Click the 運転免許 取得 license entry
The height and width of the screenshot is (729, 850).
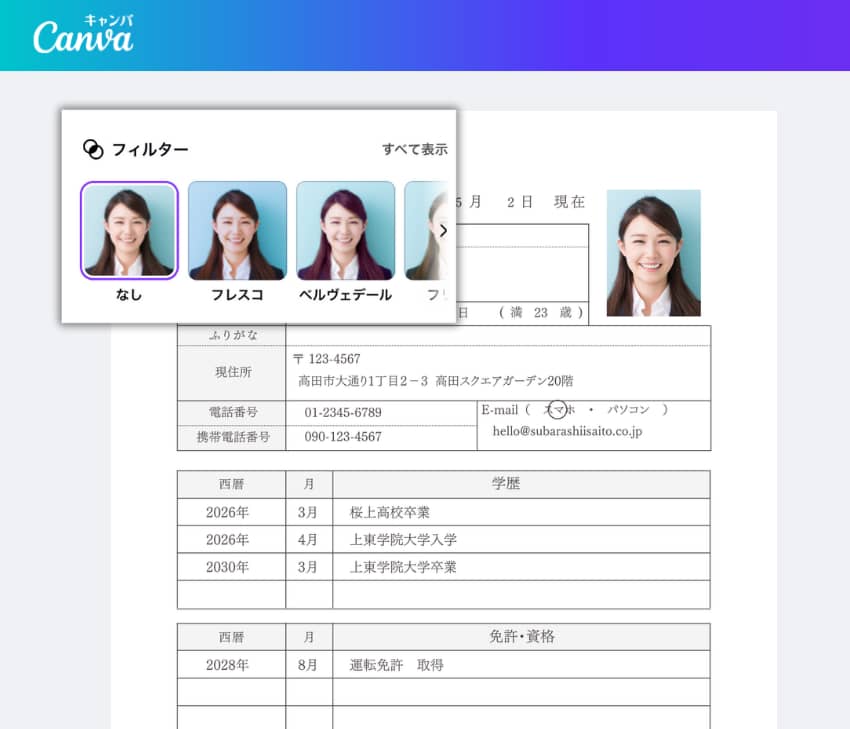pyautogui.click(x=396, y=664)
